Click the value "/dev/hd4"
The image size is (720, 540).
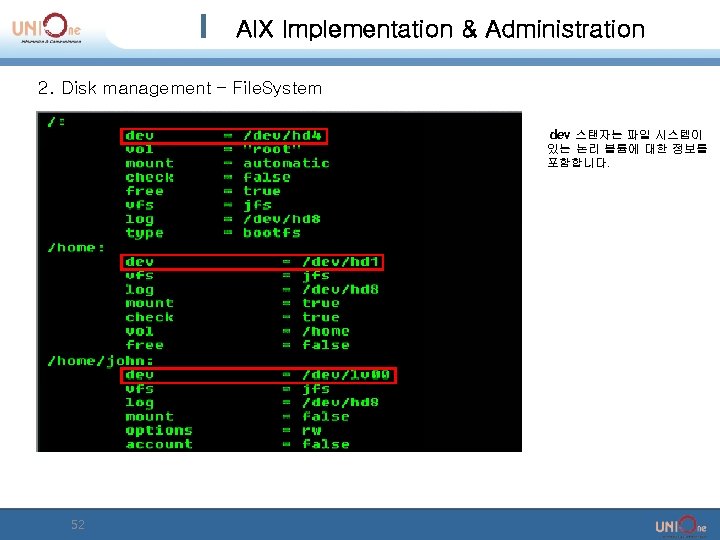tap(282, 136)
